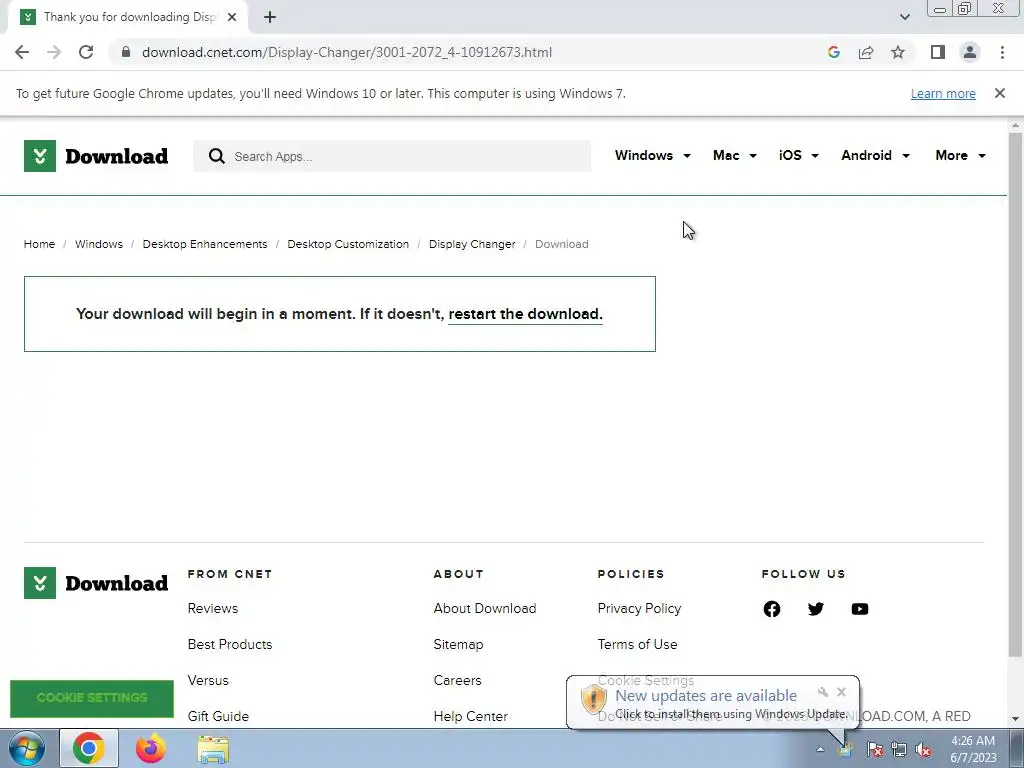Open Terms of Use link
The width and height of the screenshot is (1024, 768).
point(637,644)
